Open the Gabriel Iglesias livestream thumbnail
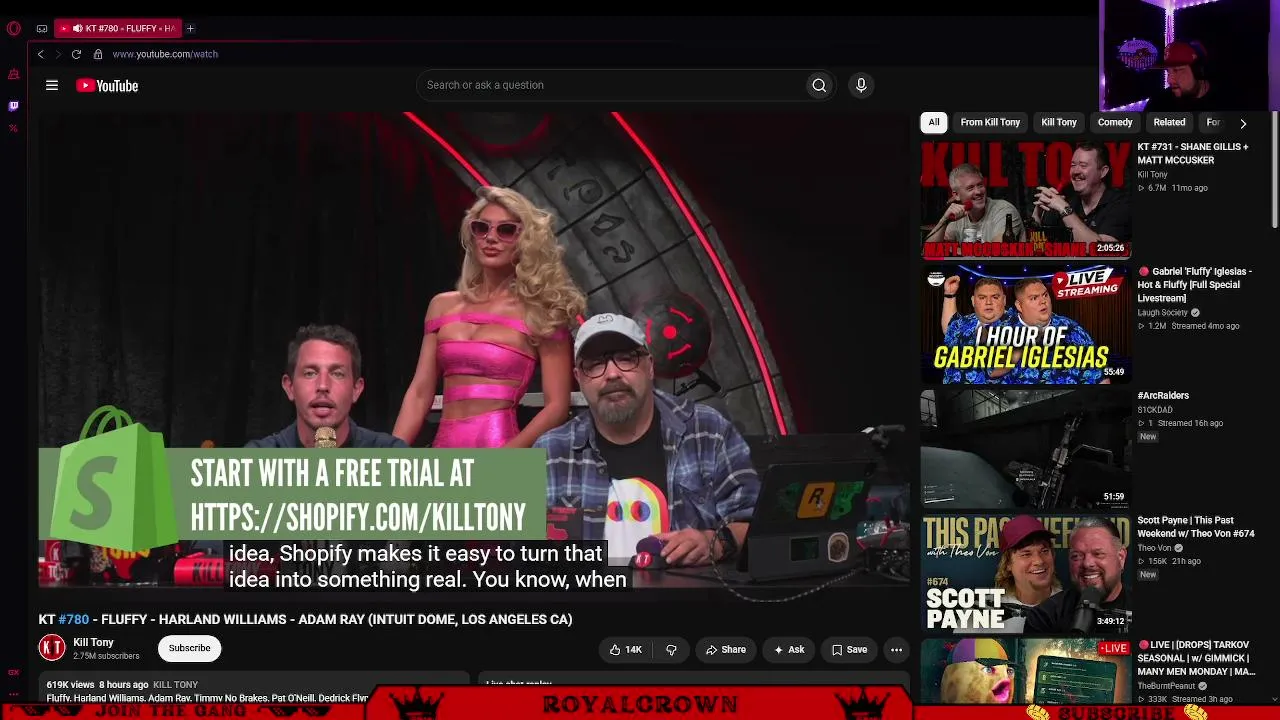 pyautogui.click(x=1026, y=324)
